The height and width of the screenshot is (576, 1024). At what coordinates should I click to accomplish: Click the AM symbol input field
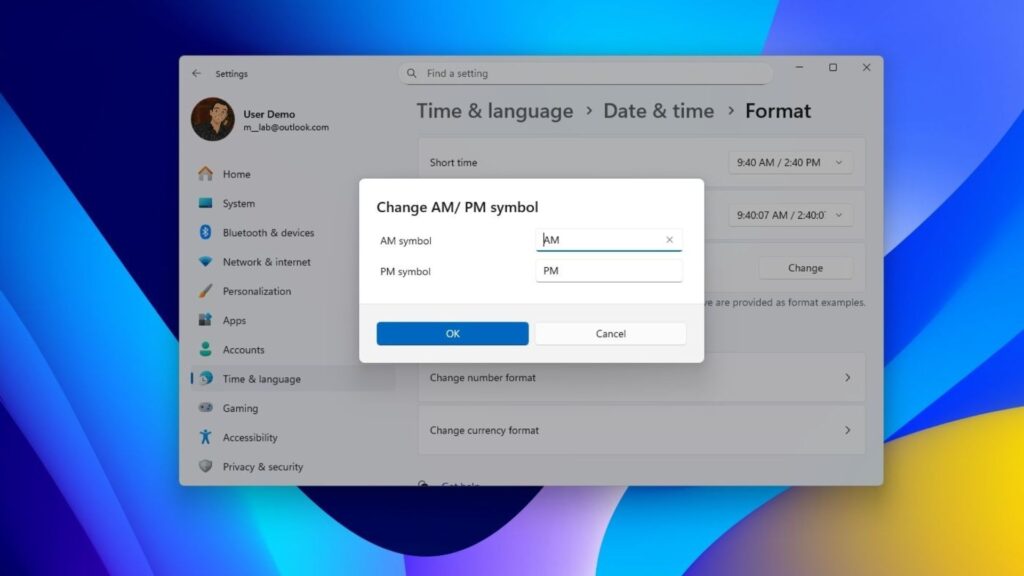(x=609, y=240)
